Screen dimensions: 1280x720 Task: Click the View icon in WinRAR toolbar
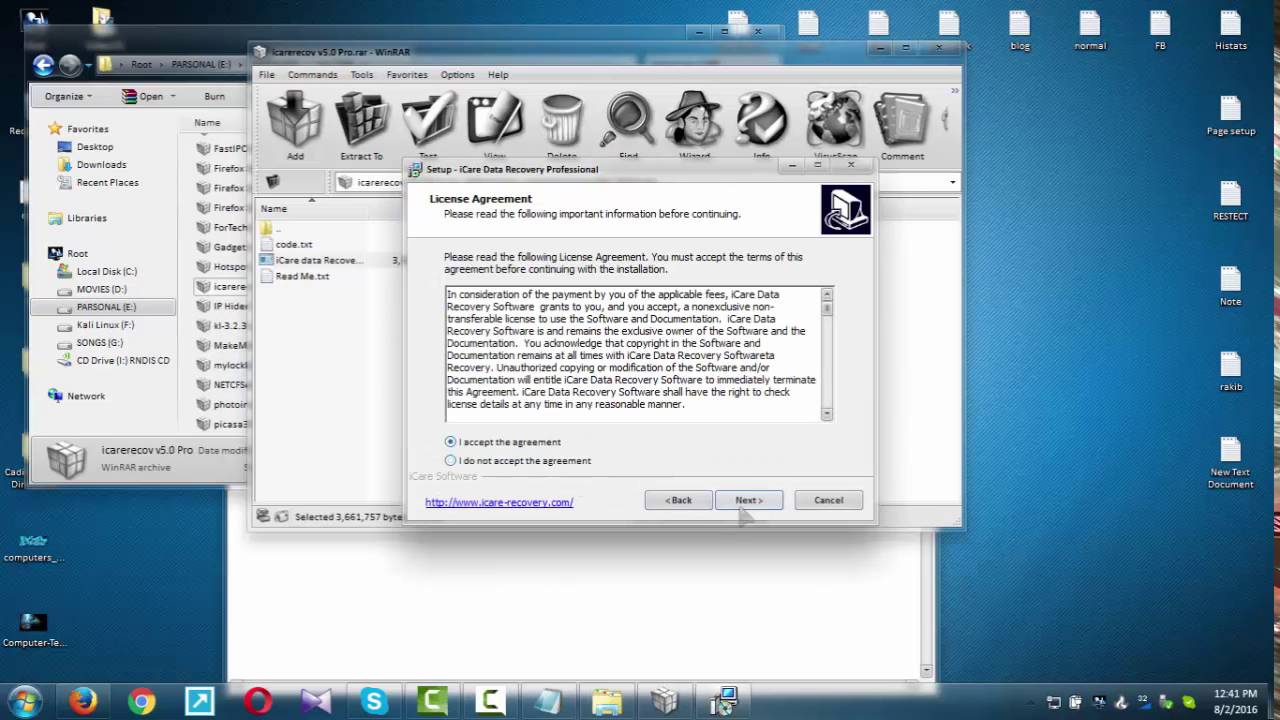tap(495, 125)
